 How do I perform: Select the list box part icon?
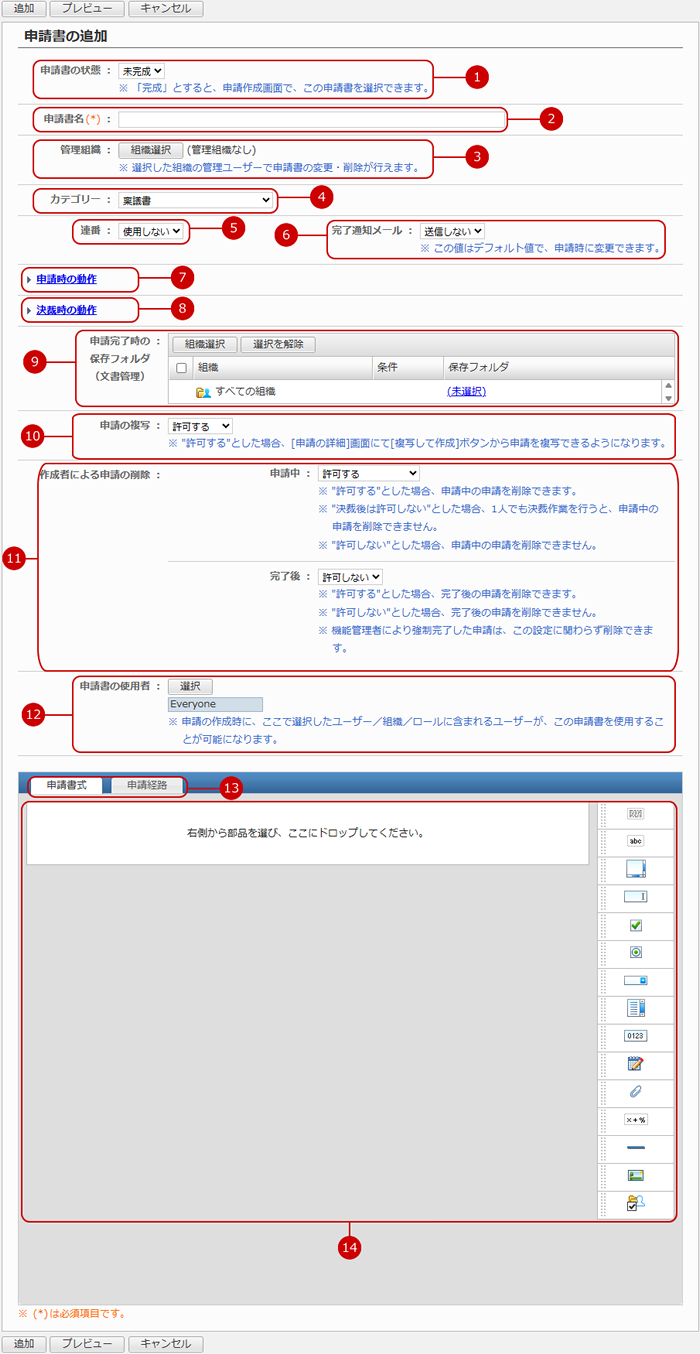click(x=636, y=1007)
